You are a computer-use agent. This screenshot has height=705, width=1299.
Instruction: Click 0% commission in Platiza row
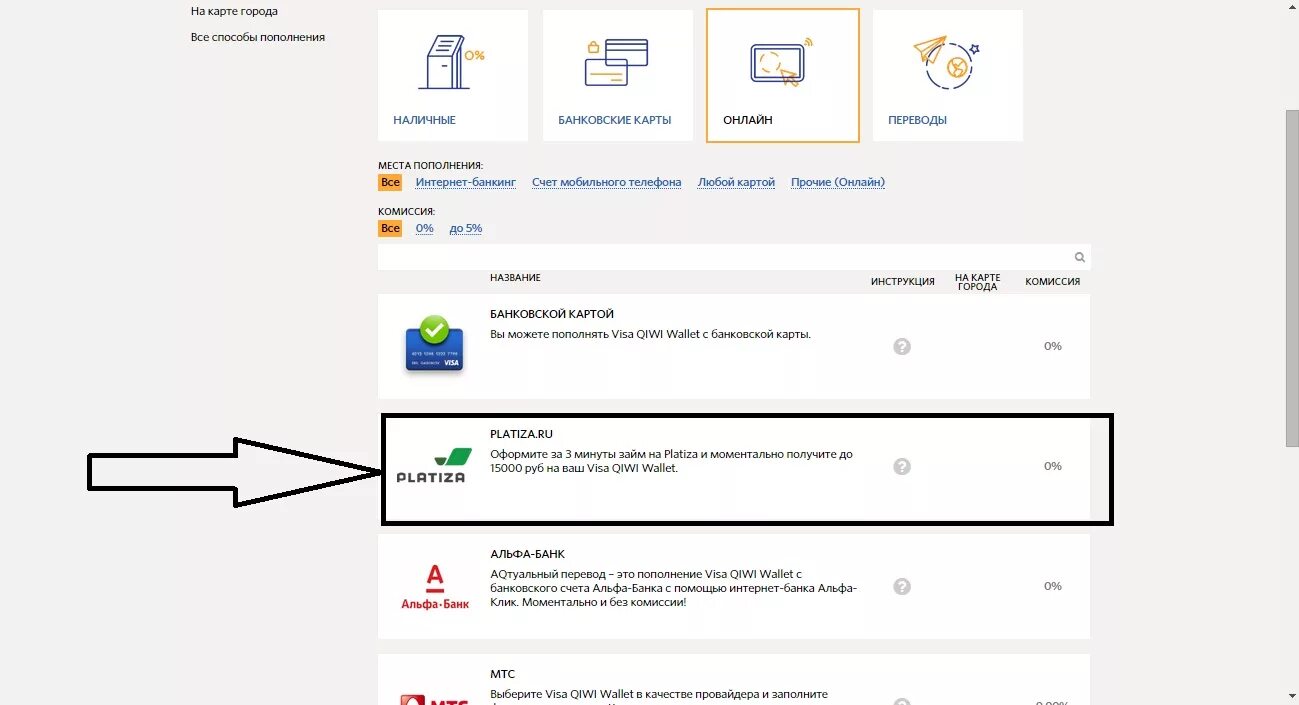1053,466
